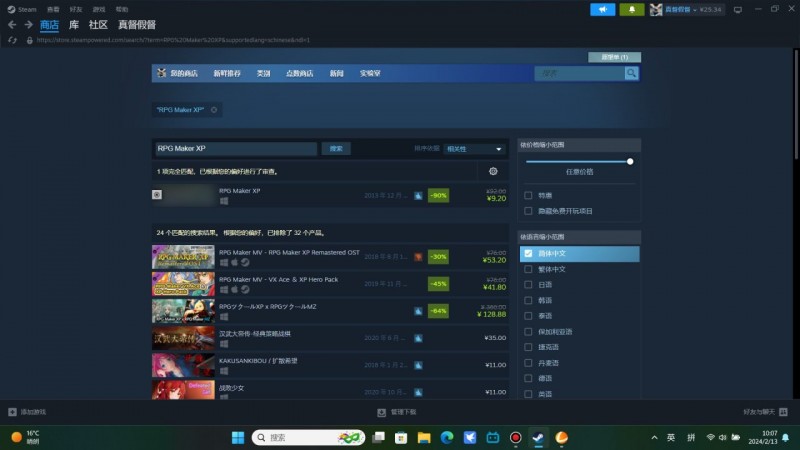Viewport: 800px width, 450px height.
Task: Open 新闻 news tab
Action: click(x=337, y=73)
